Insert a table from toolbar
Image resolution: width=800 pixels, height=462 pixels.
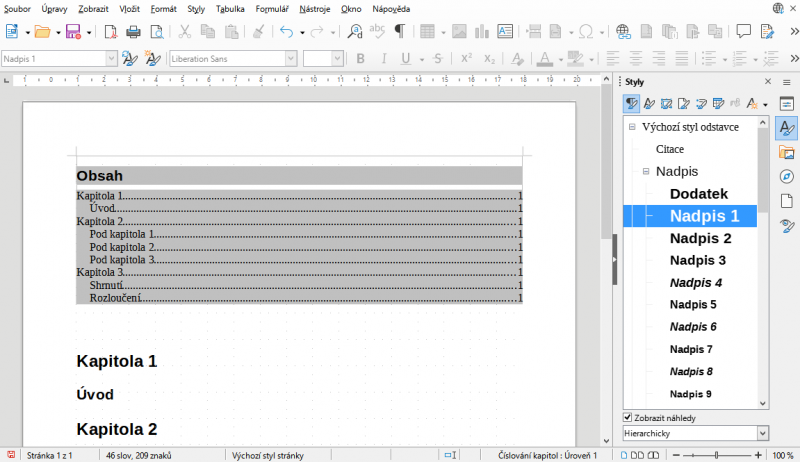tap(427, 32)
